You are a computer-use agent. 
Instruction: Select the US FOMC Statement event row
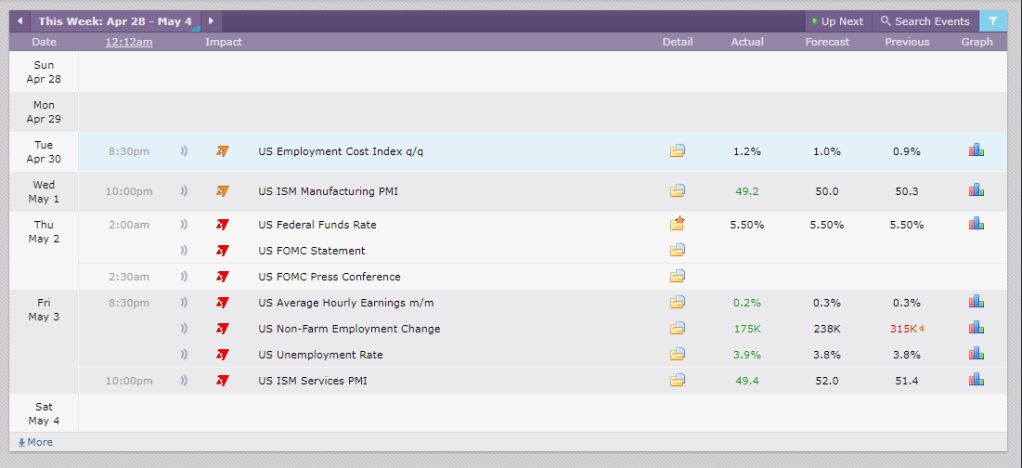pos(311,251)
